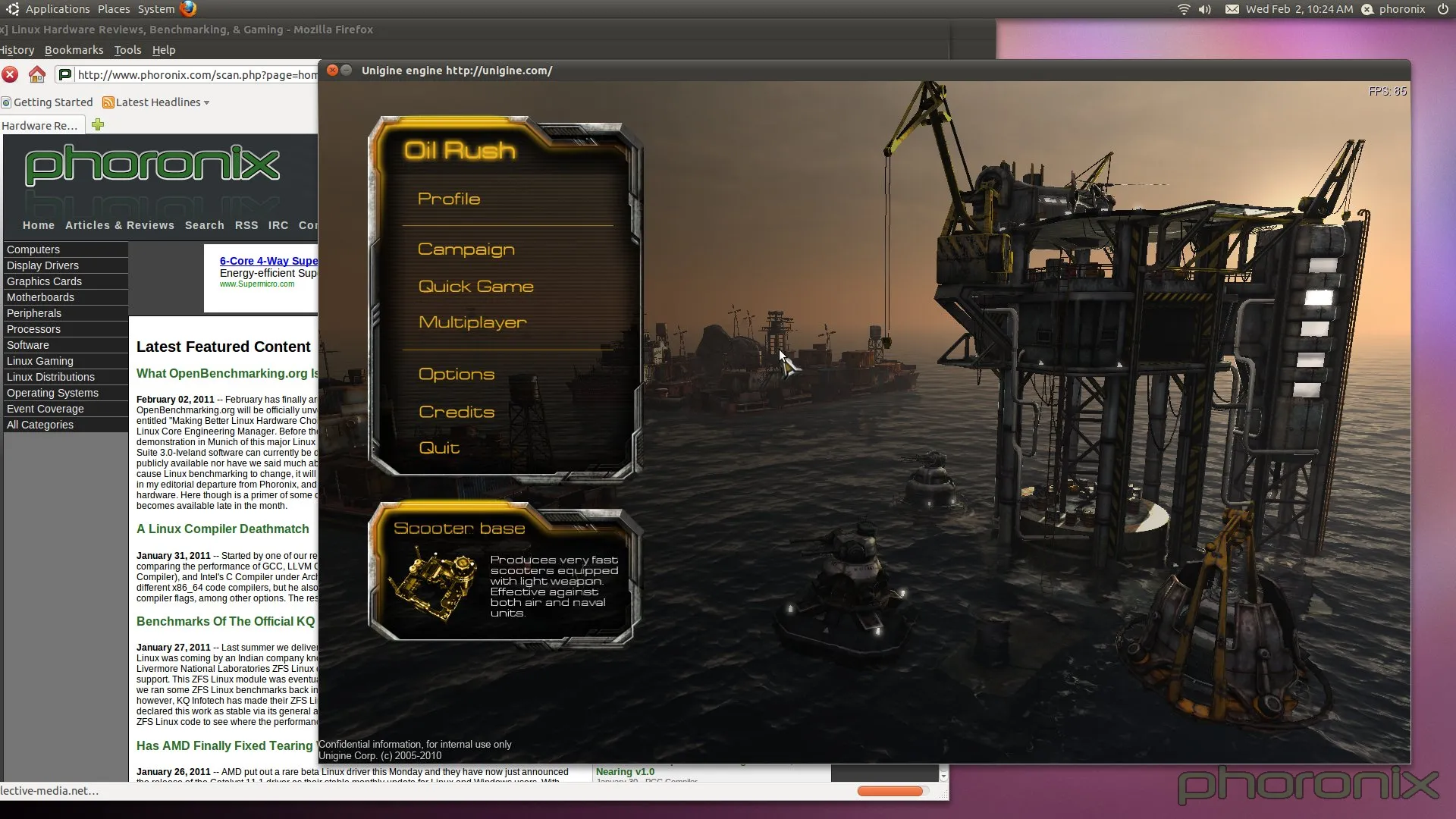The width and height of the screenshot is (1456, 819).
Task: Open Options in Oil Rush menu
Action: click(x=457, y=375)
